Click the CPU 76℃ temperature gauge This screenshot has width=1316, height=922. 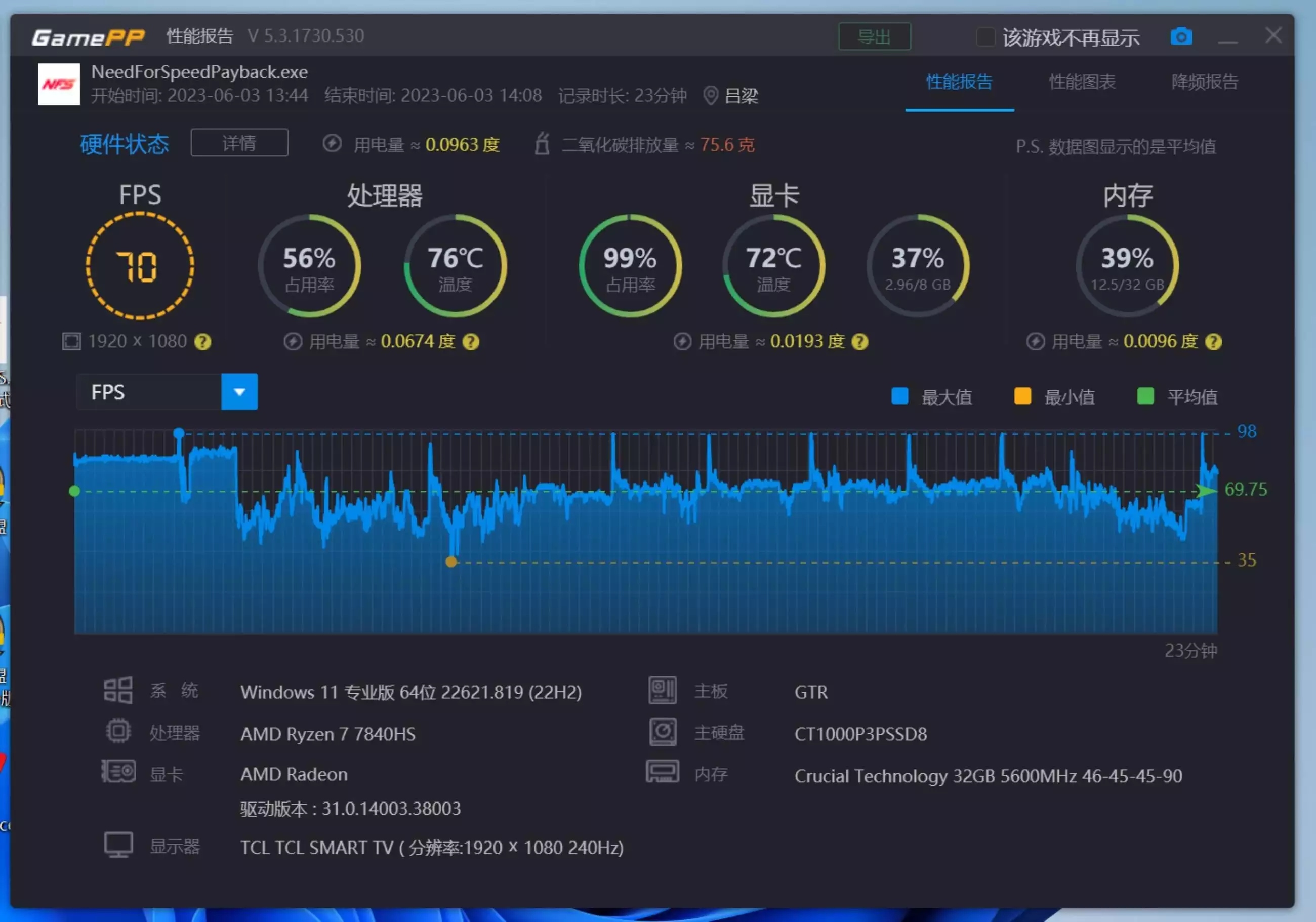pyautogui.click(x=455, y=265)
